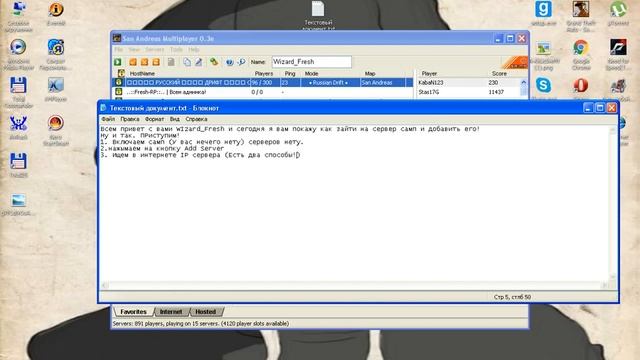Screen dimensions: 640x360
Task: Click the gray document icon in SA-MP toolbar
Action: click(x=171, y=62)
